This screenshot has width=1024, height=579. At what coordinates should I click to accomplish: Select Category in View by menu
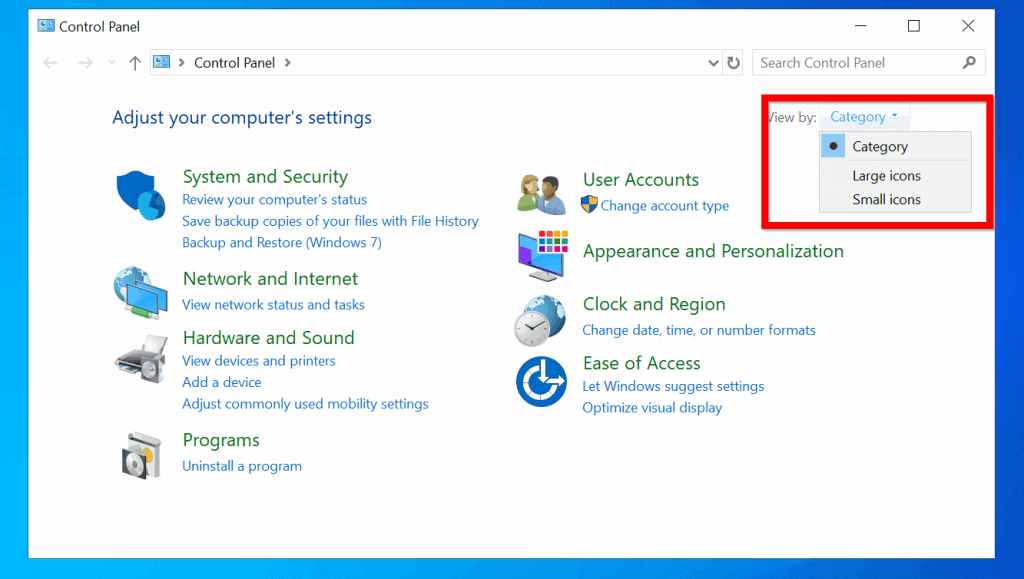(895, 146)
